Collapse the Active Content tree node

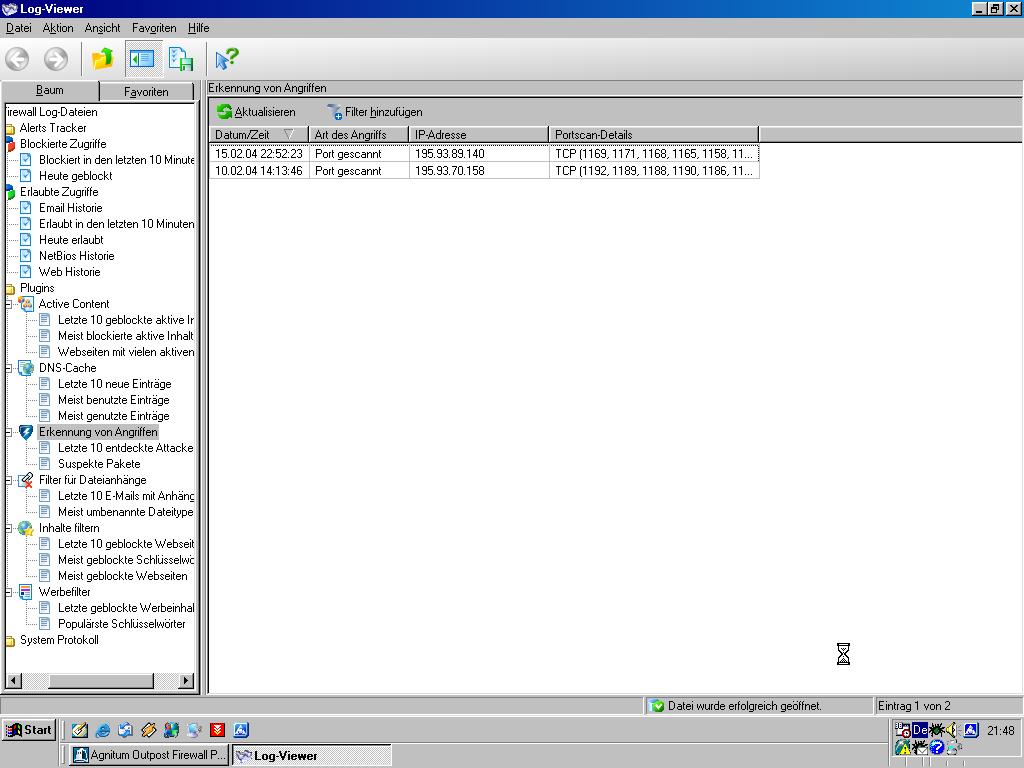[x=8, y=304]
